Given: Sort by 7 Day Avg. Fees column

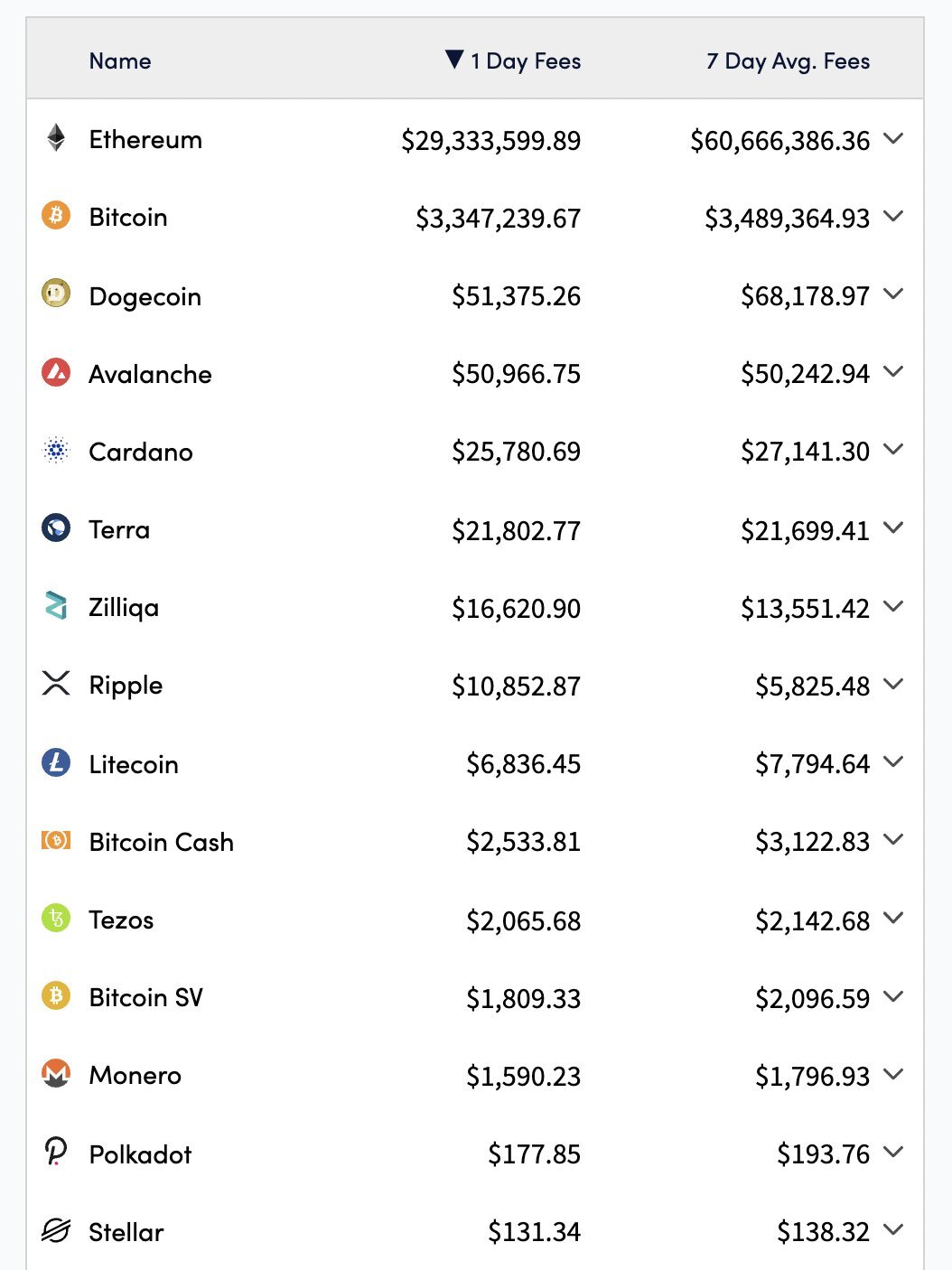Looking at the screenshot, I should [788, 61].
